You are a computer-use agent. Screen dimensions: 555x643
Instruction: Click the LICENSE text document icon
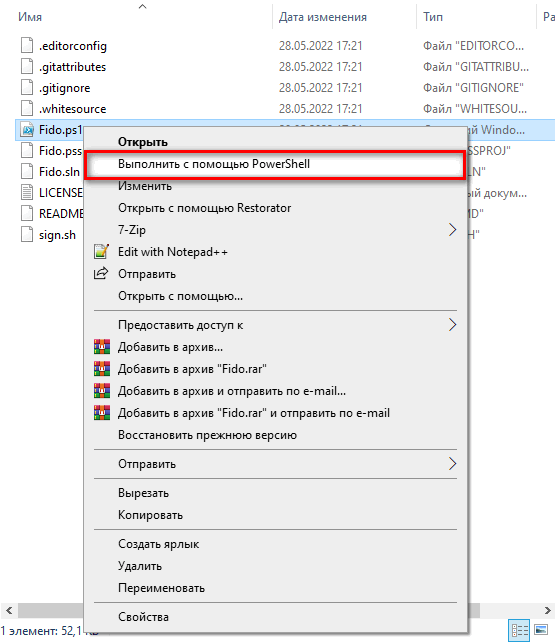click(27, 192)
